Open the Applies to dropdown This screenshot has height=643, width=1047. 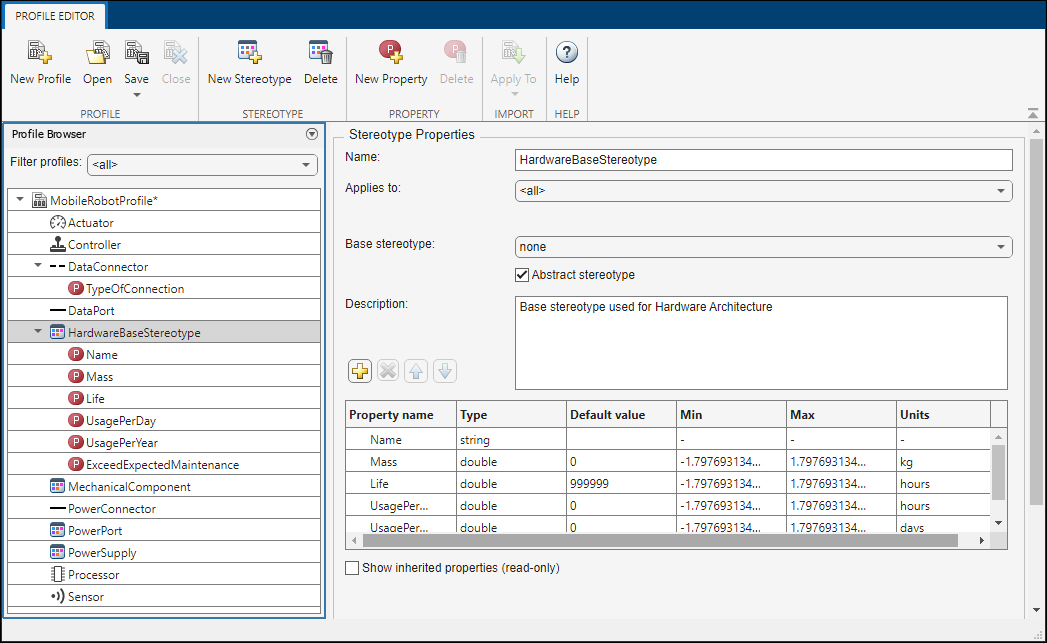1003,191
